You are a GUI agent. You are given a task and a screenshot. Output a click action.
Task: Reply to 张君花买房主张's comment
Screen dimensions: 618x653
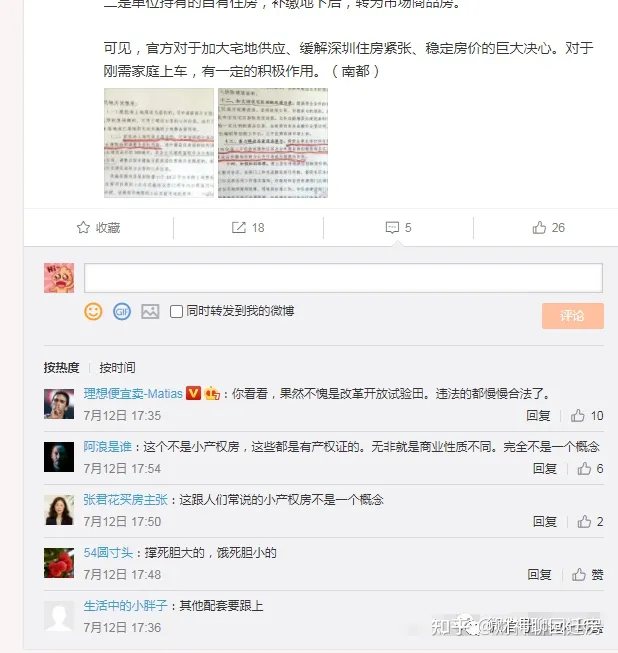[545, 521]
